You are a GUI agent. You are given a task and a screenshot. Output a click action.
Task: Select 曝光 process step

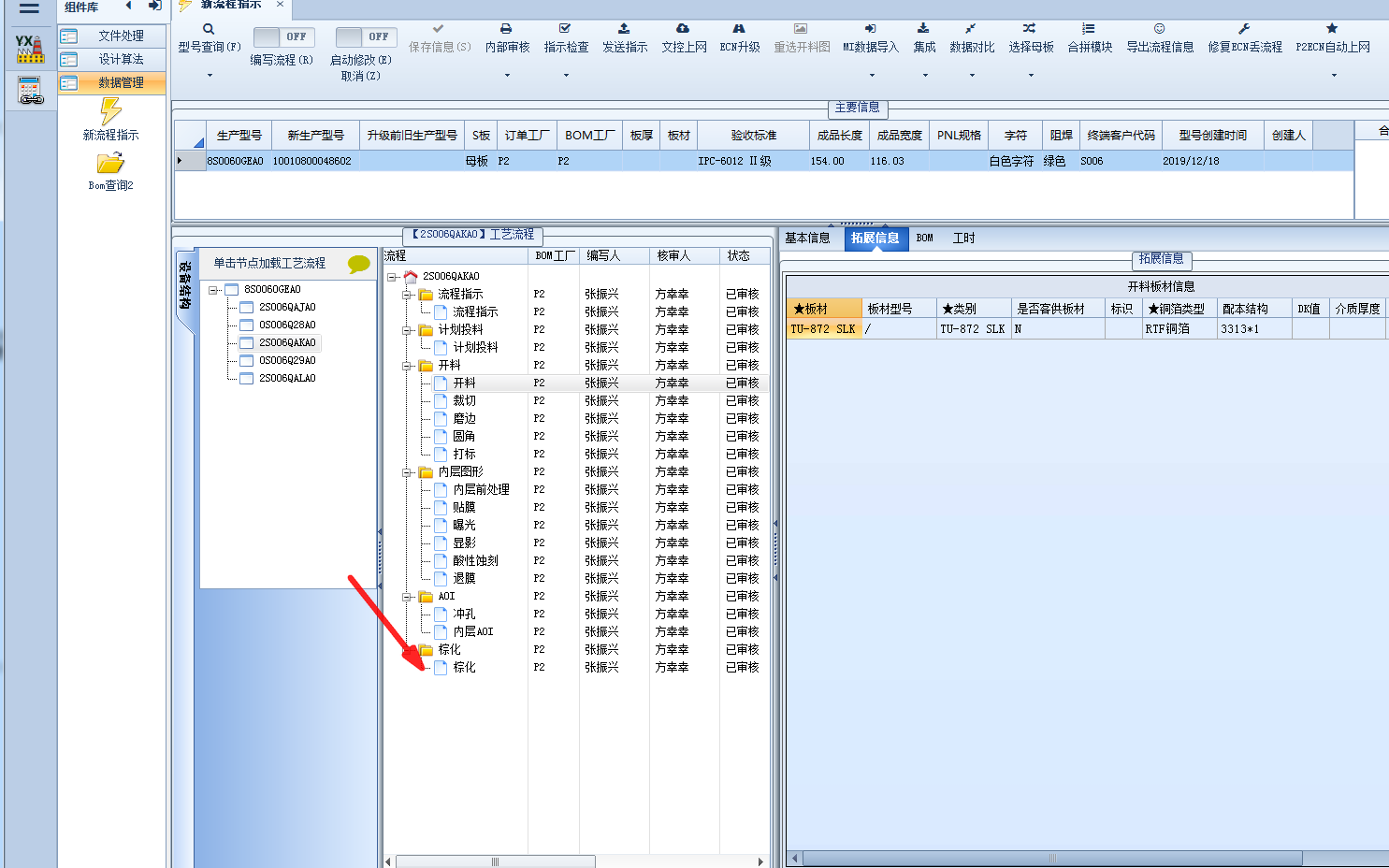464,526
